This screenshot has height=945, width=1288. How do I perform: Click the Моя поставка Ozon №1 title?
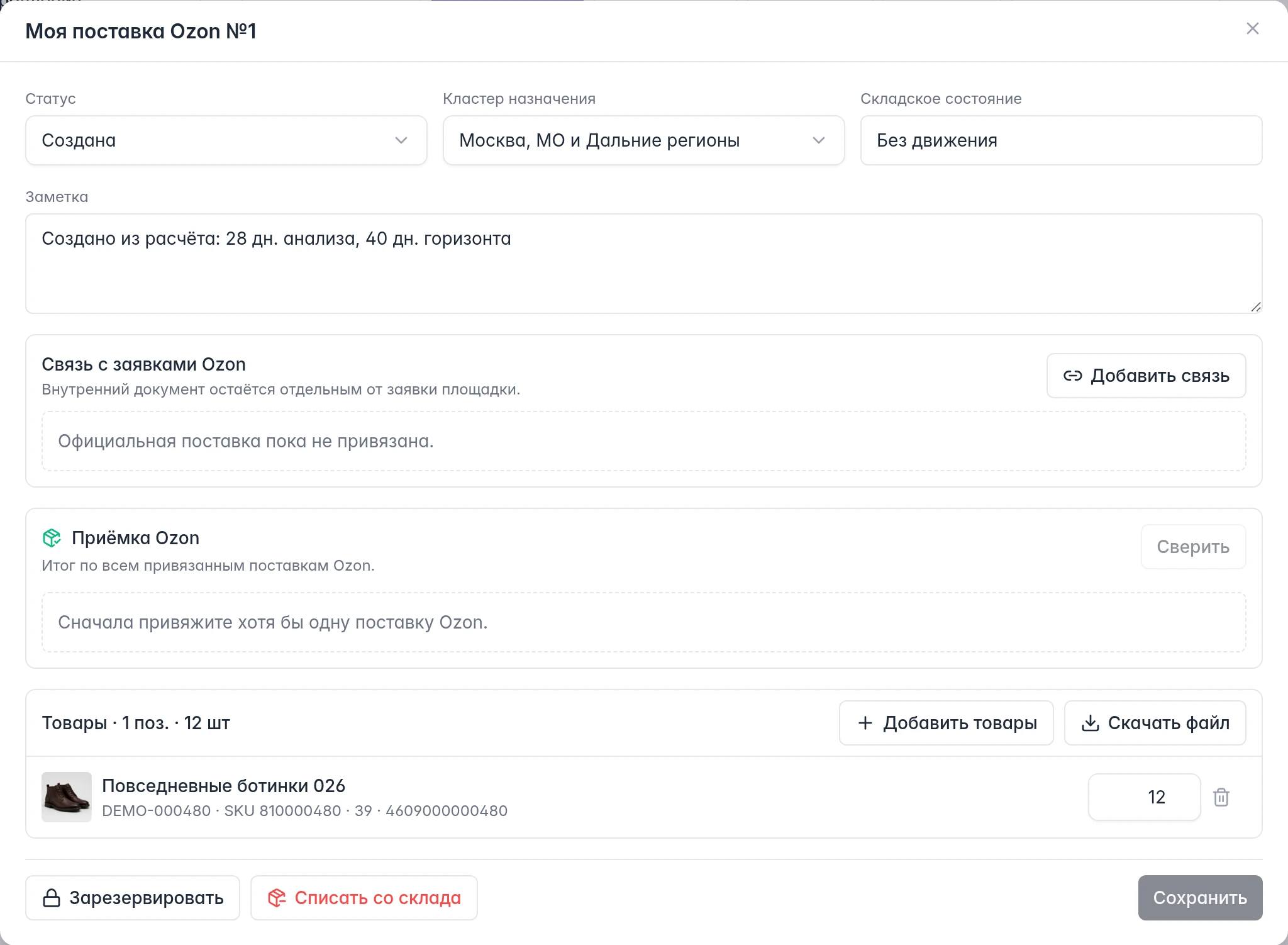[141, 31]
